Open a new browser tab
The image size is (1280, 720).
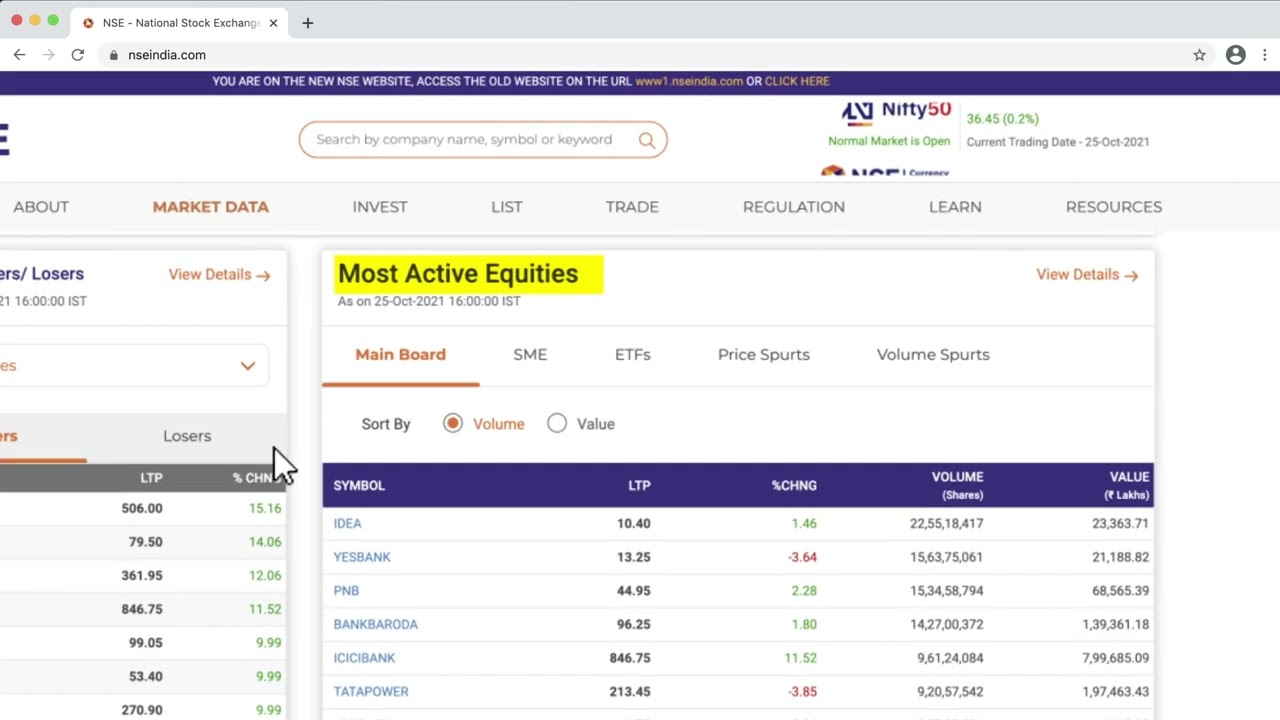307,22
